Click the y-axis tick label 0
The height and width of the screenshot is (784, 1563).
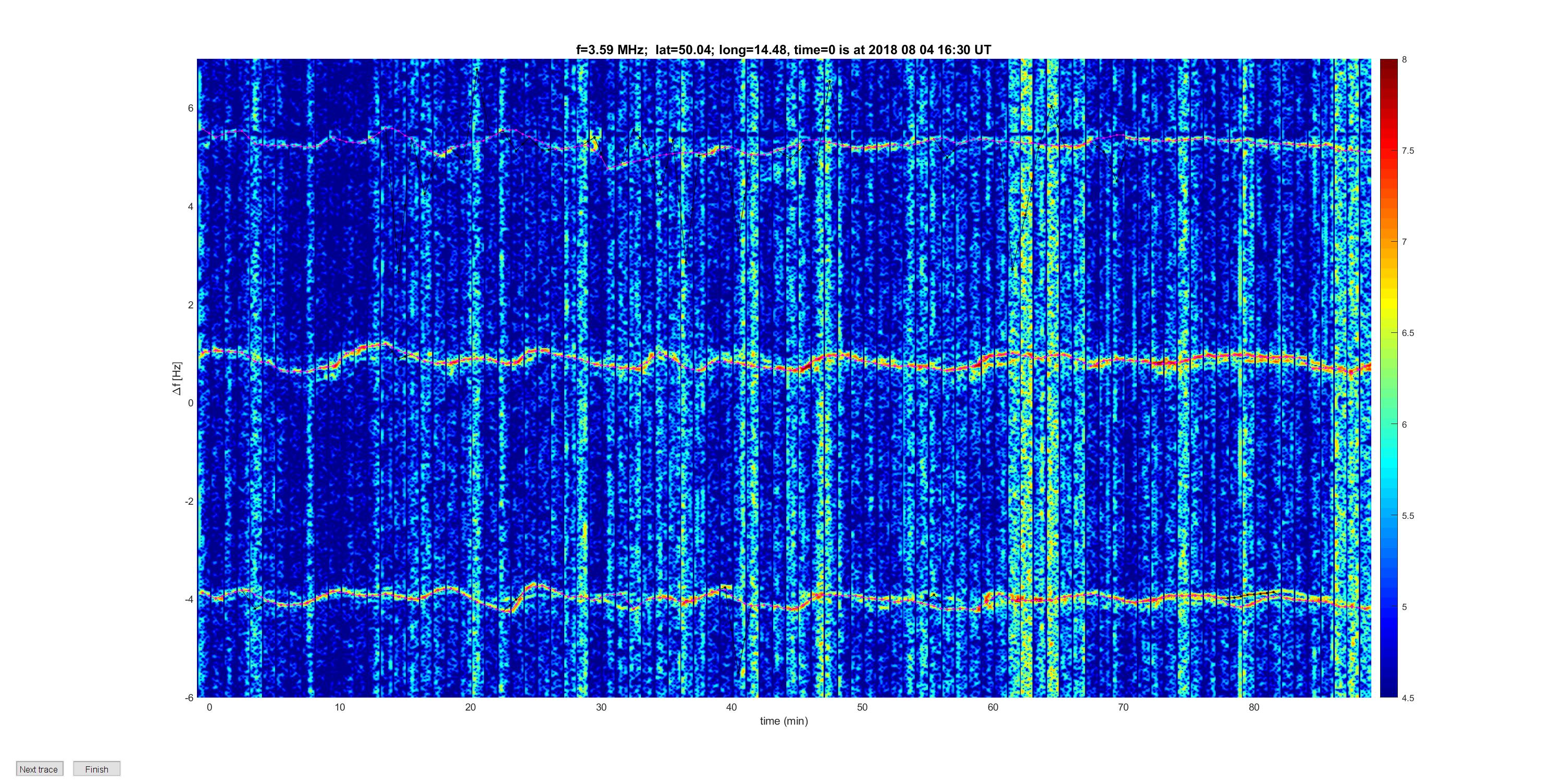click(191, 403)
